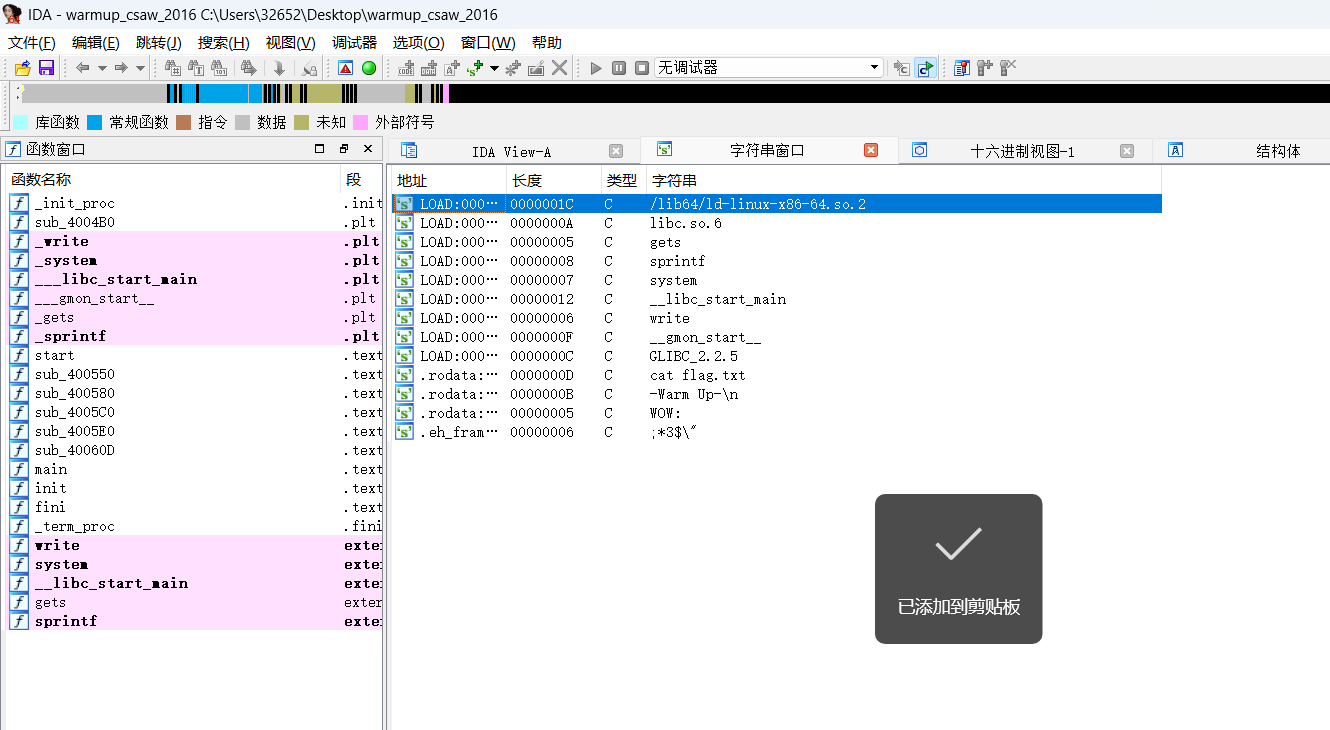Open the 无调试器 debugger combo box

pos(768,68)
